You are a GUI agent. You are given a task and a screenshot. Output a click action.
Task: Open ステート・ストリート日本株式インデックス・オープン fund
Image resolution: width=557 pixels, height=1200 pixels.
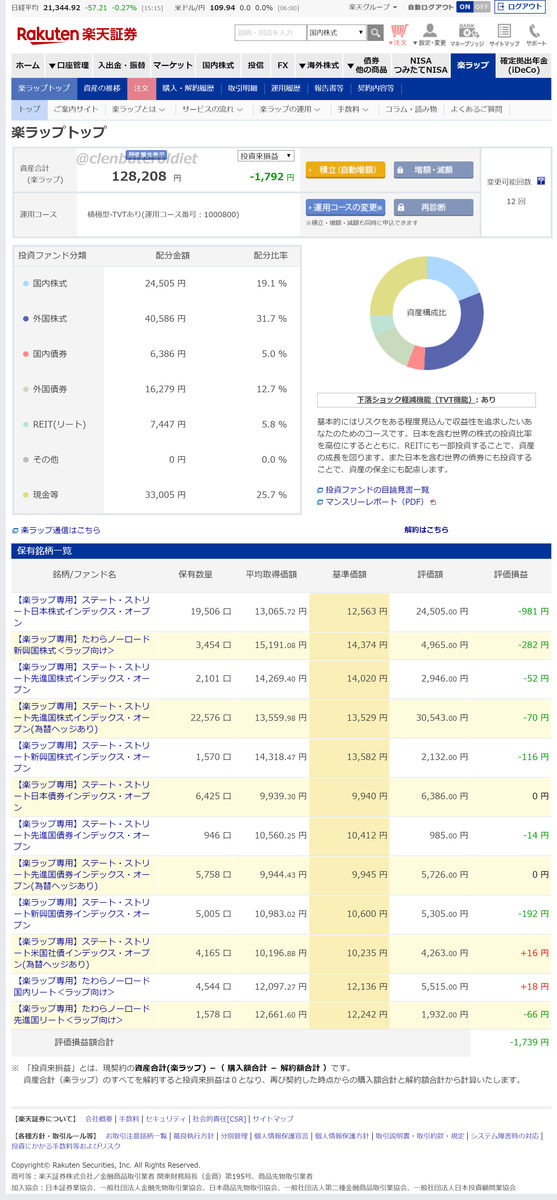click(83, 610)
